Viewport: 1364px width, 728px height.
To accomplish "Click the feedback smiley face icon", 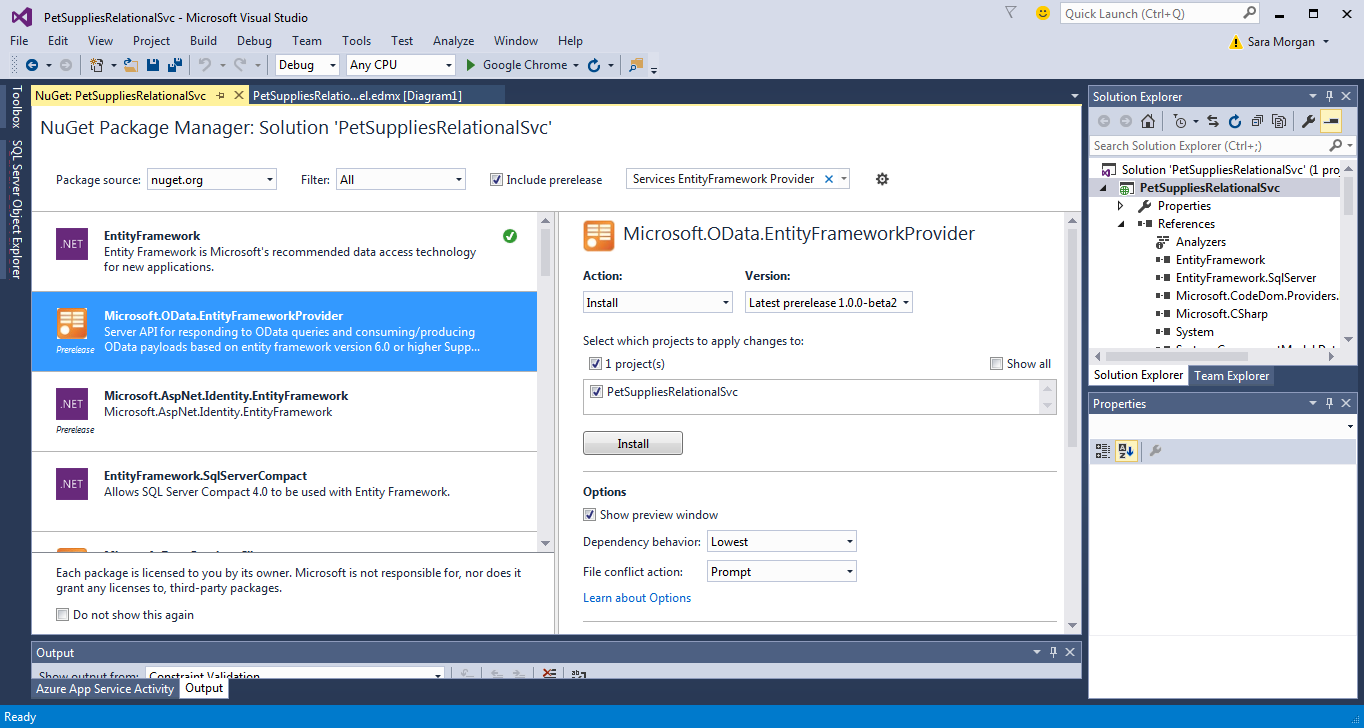I will coord(1043,13).
